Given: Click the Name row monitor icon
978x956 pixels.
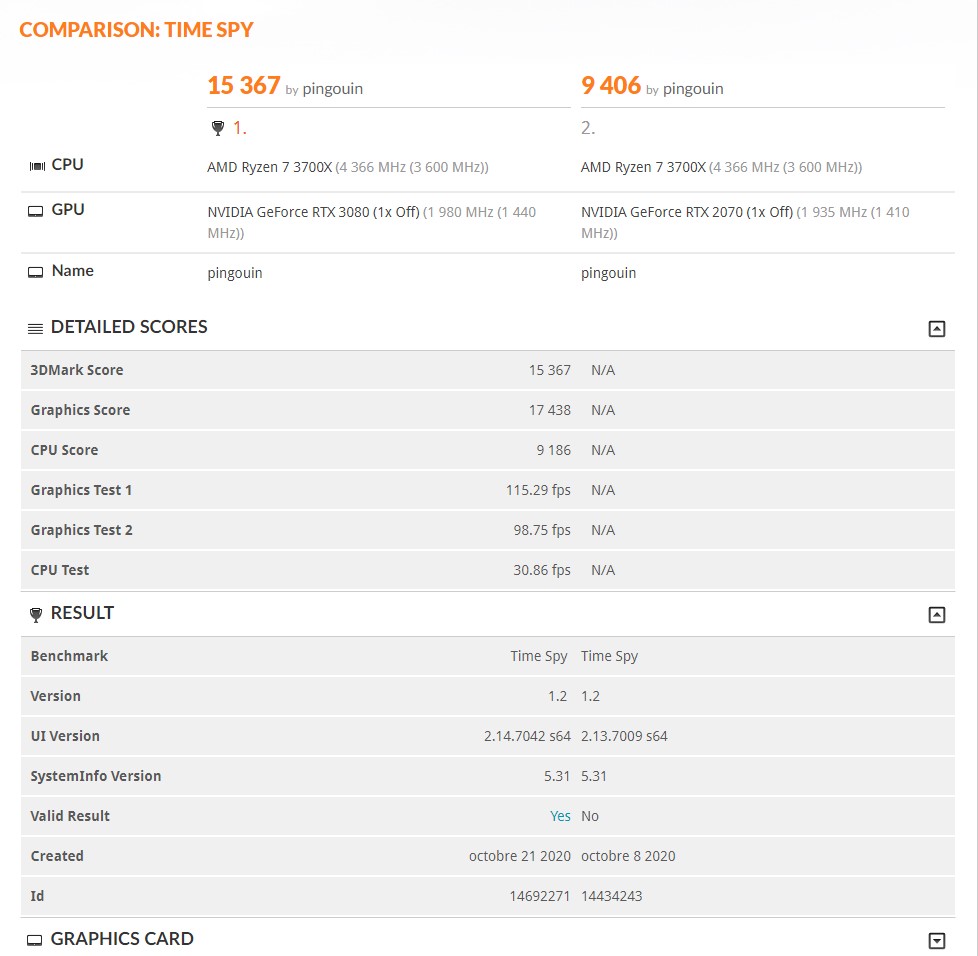Looking at the screenshot, I should click(36, 273).
